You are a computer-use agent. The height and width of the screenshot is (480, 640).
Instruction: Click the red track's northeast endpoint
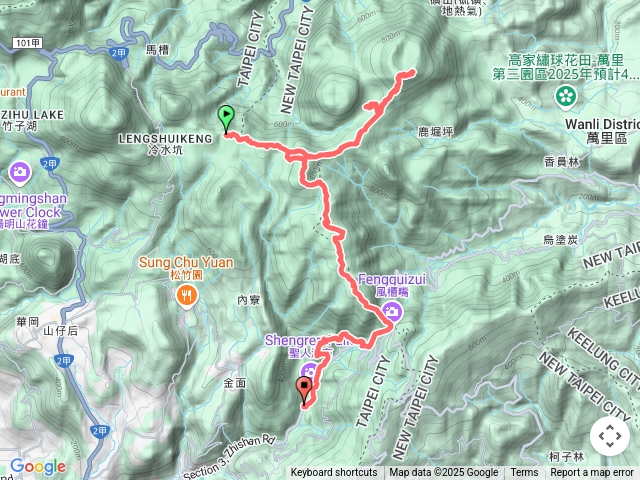[x=413, y=73]
